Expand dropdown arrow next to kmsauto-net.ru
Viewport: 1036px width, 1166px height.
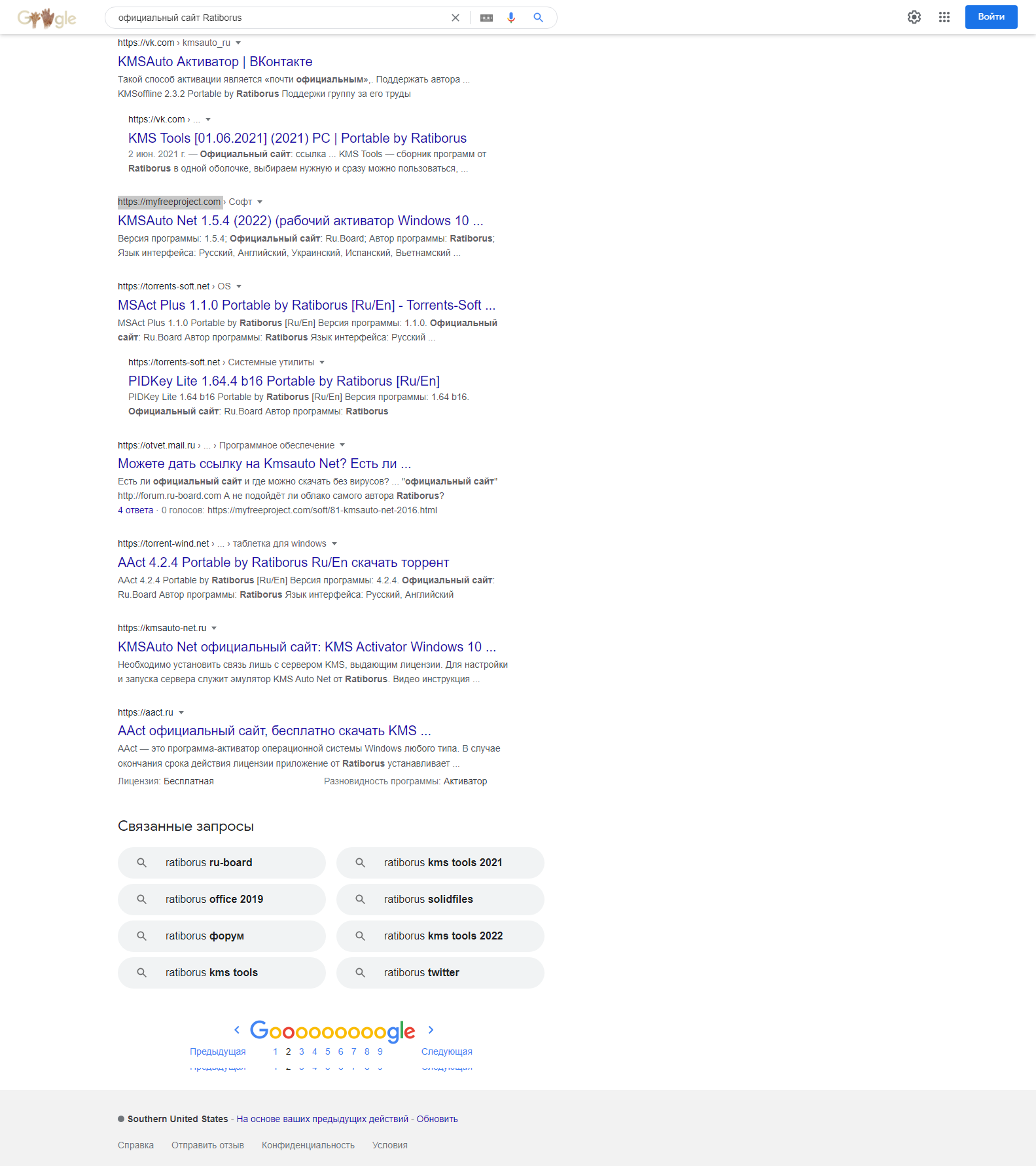[214, 629]
